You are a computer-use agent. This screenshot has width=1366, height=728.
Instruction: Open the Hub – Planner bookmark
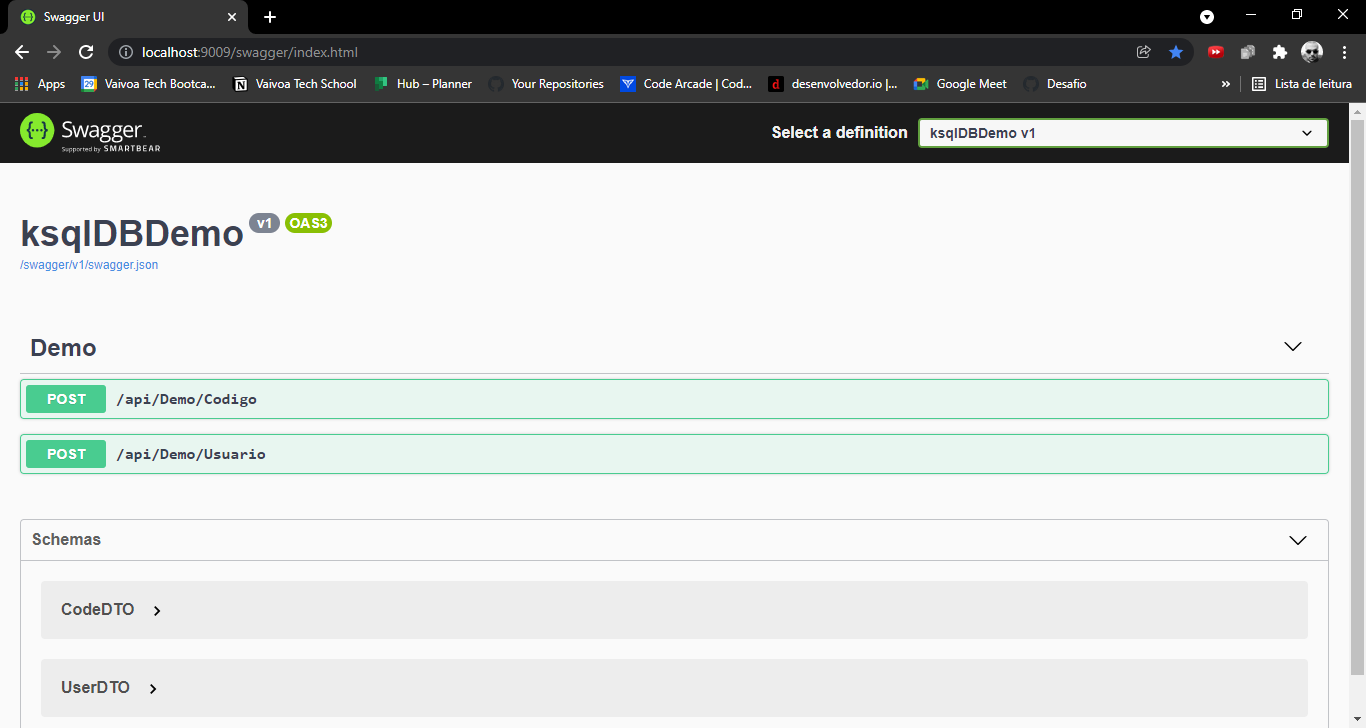coord(423,84)
